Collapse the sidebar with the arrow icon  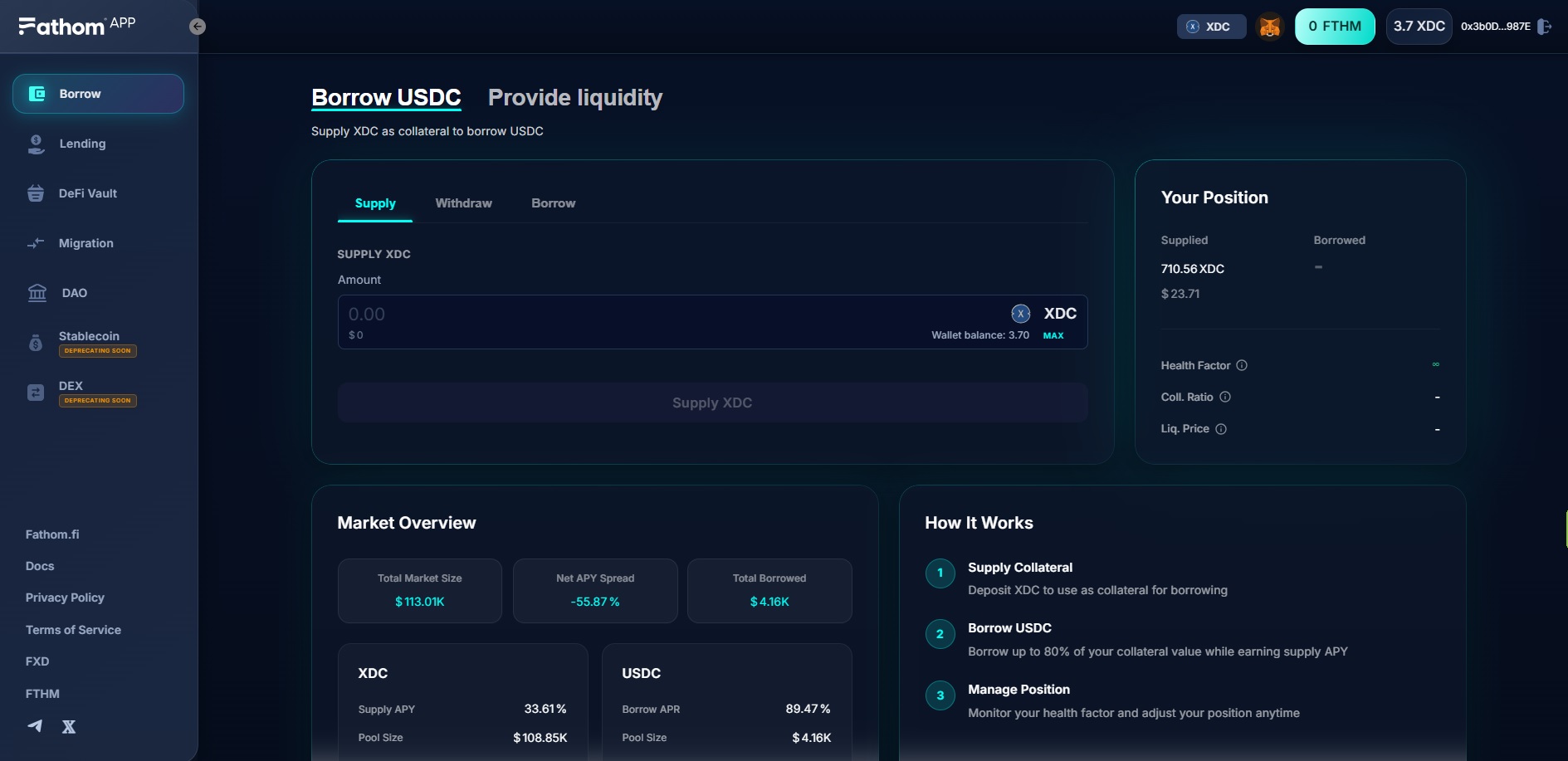pos(197,27)
